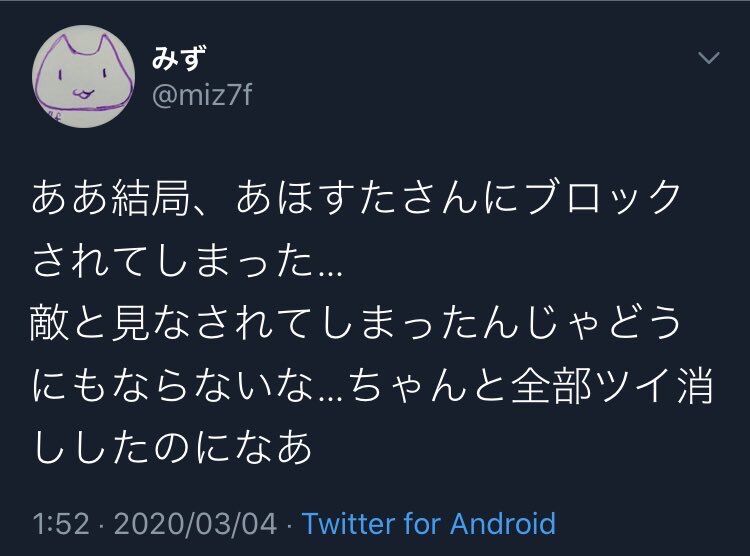Open the Twitter for Android source link
This screenshot has width=750, height=556.
tap(429, 523)
